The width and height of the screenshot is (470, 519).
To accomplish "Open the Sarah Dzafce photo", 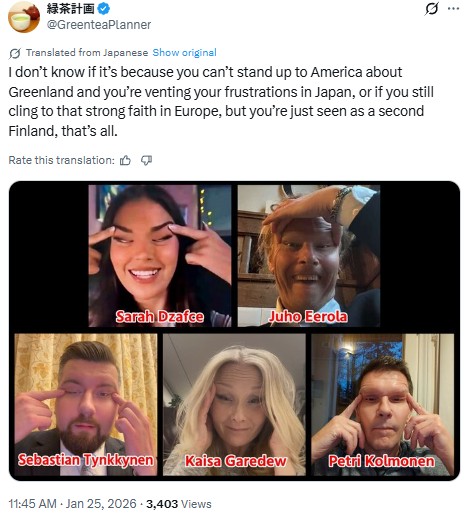I will click(x=160, y=256).
